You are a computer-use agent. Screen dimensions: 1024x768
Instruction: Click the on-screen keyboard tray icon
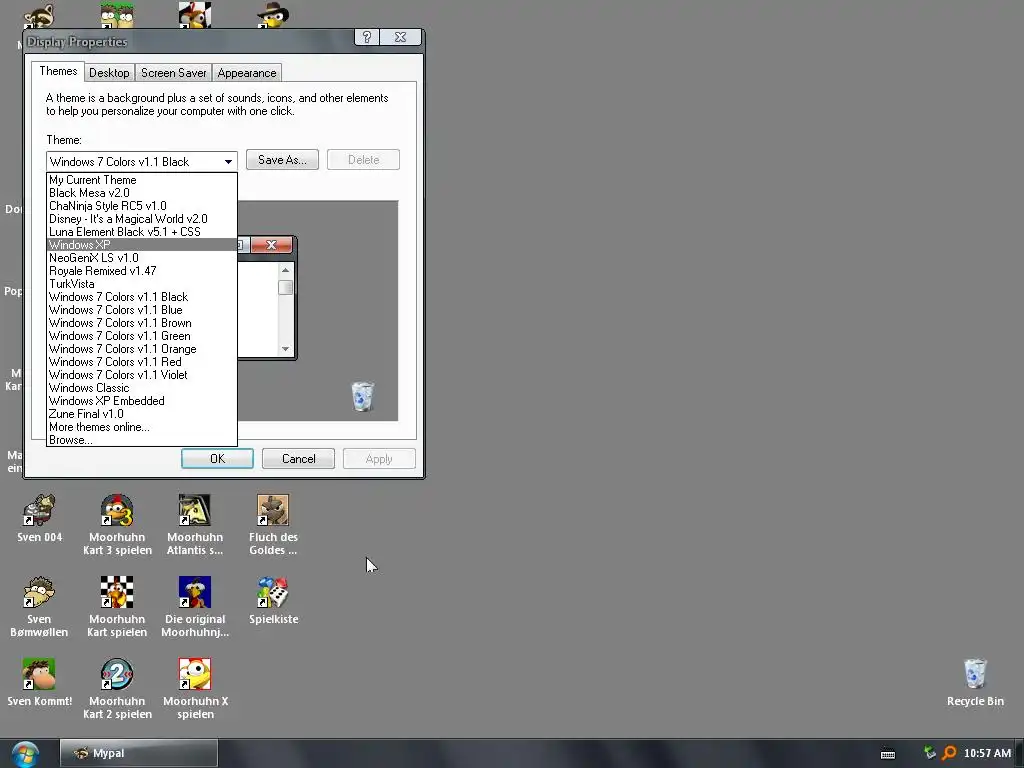click(888, 754)
